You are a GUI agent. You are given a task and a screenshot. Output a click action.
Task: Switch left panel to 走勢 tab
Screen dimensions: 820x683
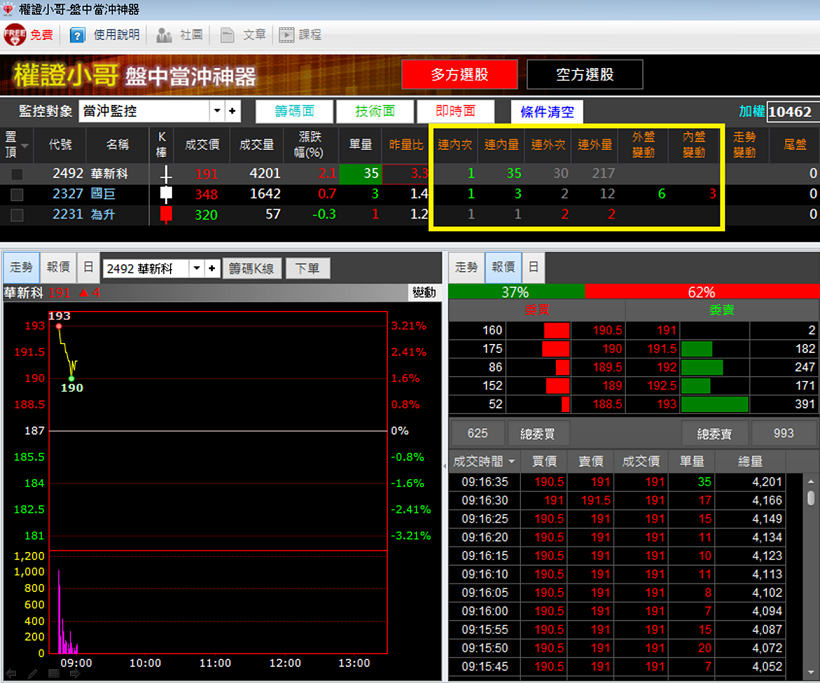(x=21, y=267)
